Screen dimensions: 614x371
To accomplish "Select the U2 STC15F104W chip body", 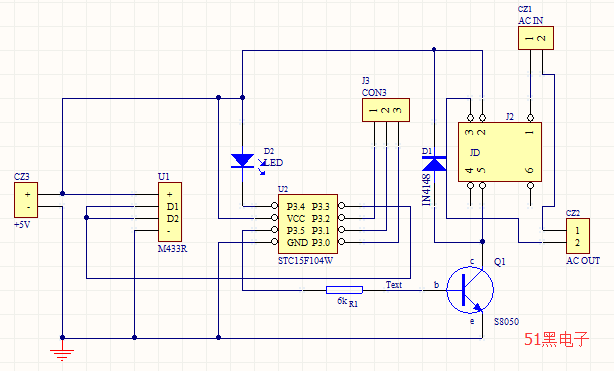I will point(308,224).
